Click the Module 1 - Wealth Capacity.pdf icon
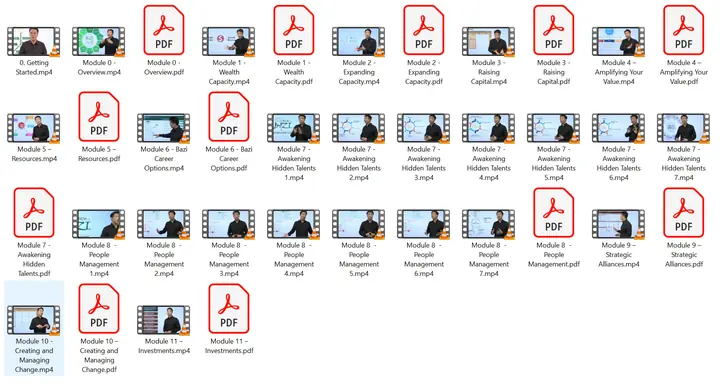 pos(294,30)
